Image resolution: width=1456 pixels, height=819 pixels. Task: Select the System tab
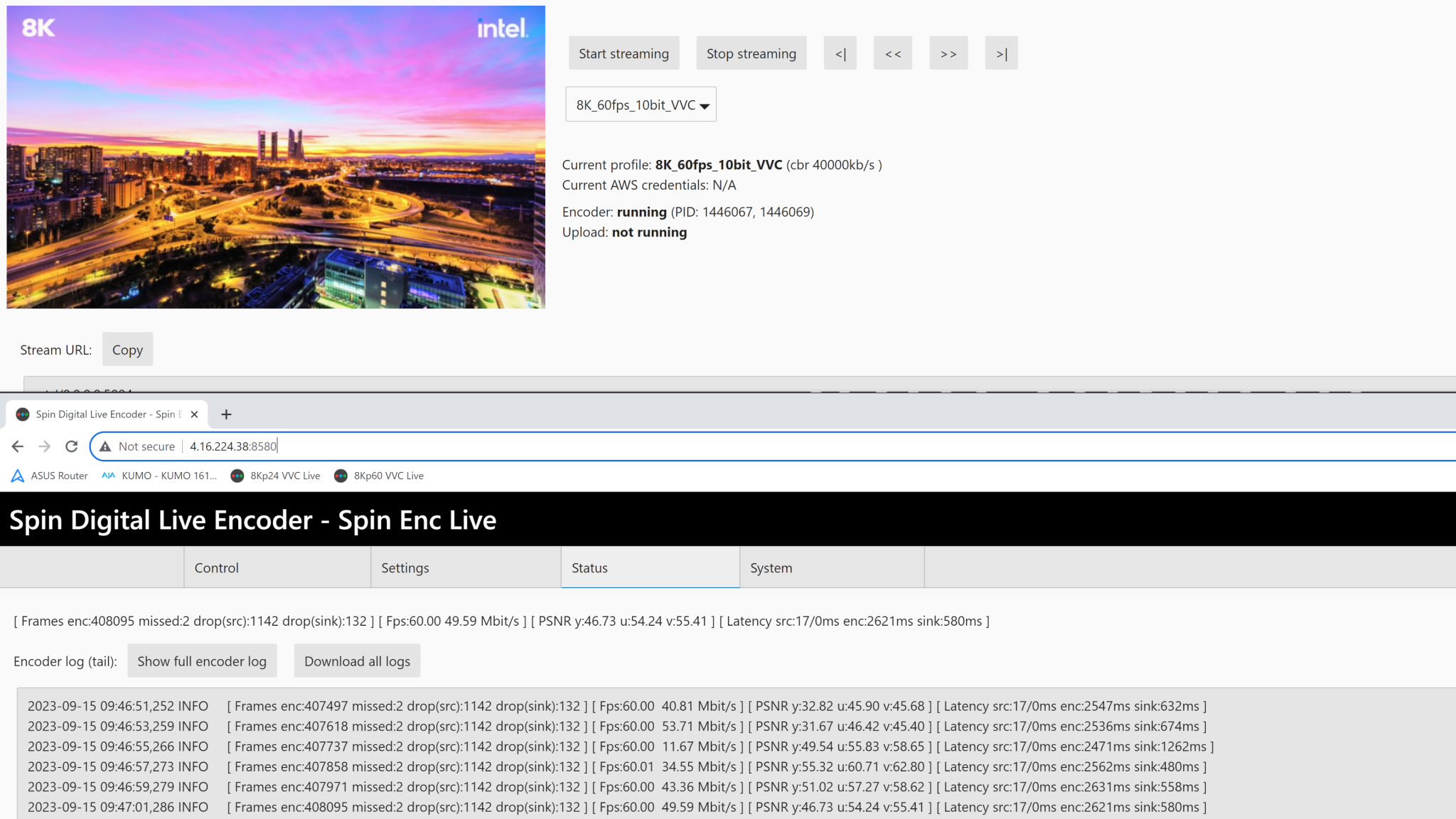pos(771,567)
